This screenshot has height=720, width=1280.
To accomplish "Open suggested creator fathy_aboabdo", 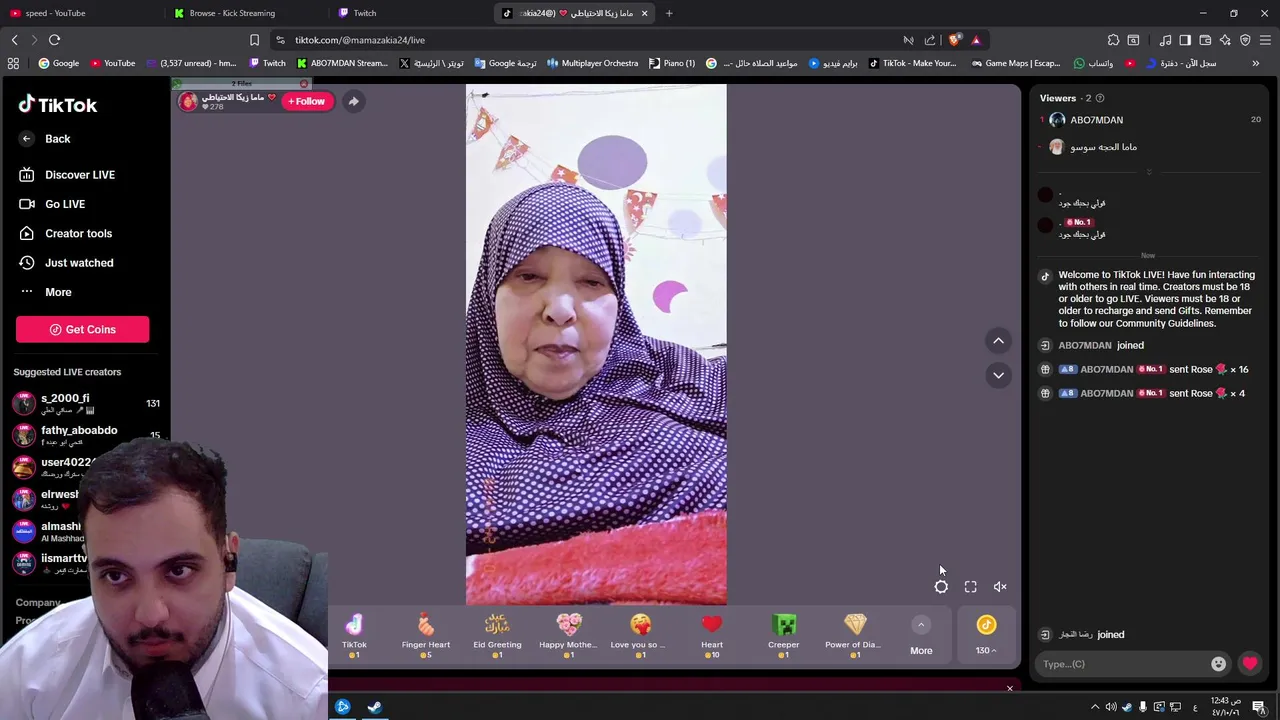I will [85, 435].
